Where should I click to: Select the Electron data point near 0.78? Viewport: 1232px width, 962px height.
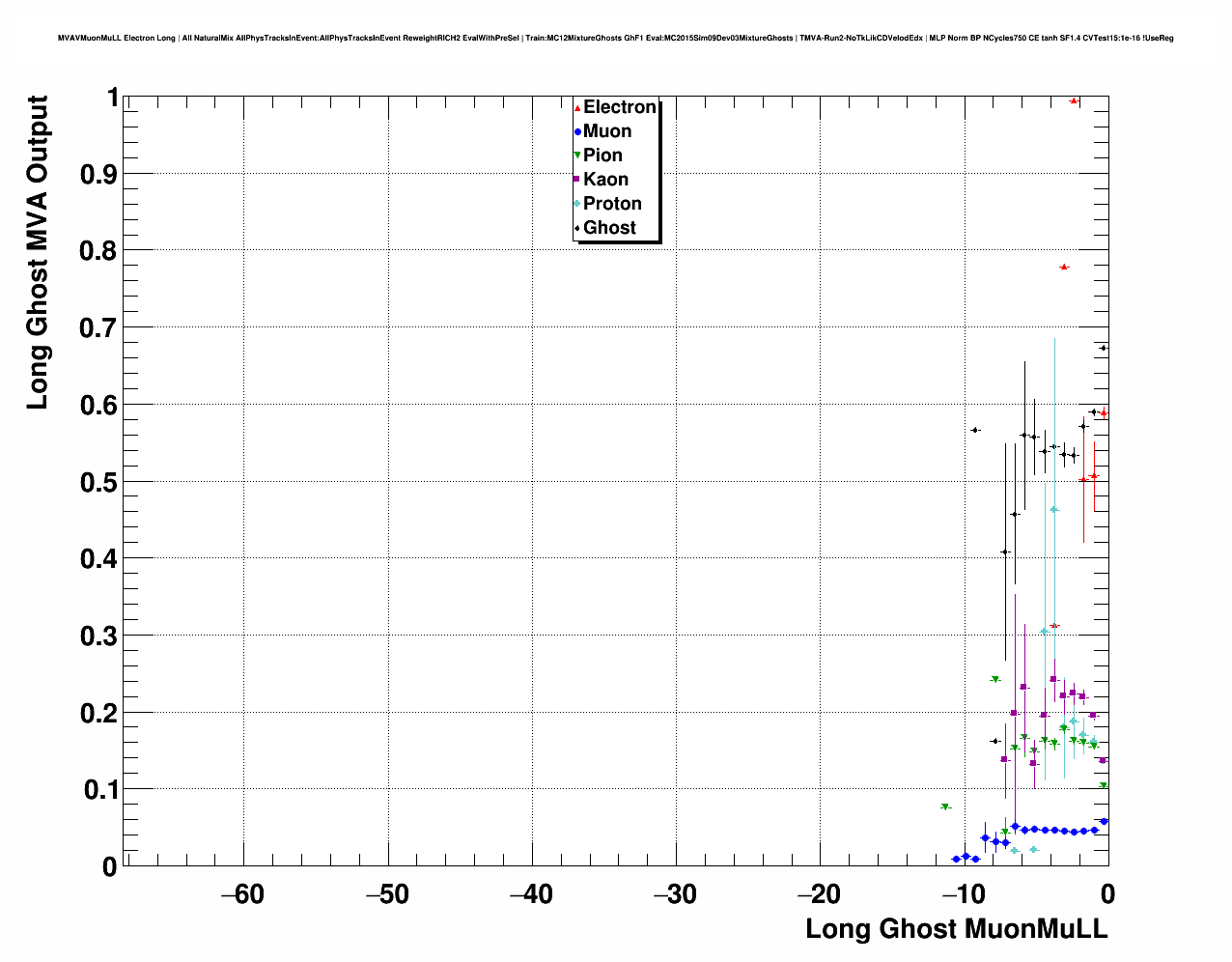tap(1064, 267)
